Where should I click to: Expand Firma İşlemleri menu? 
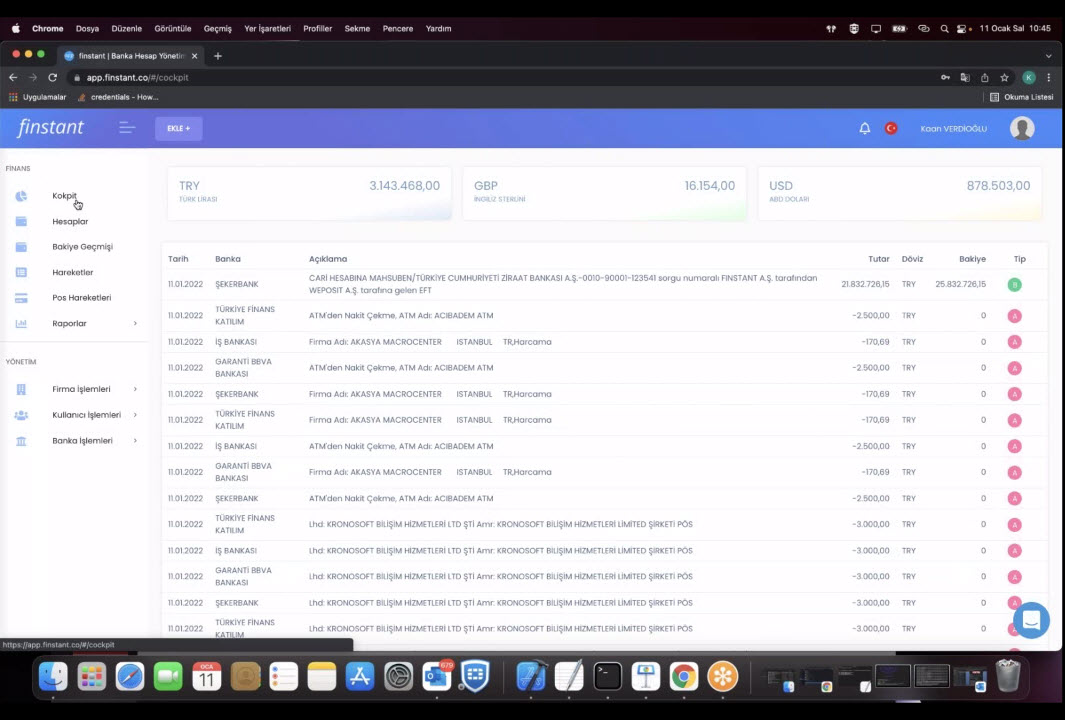[x=135, y=389]
